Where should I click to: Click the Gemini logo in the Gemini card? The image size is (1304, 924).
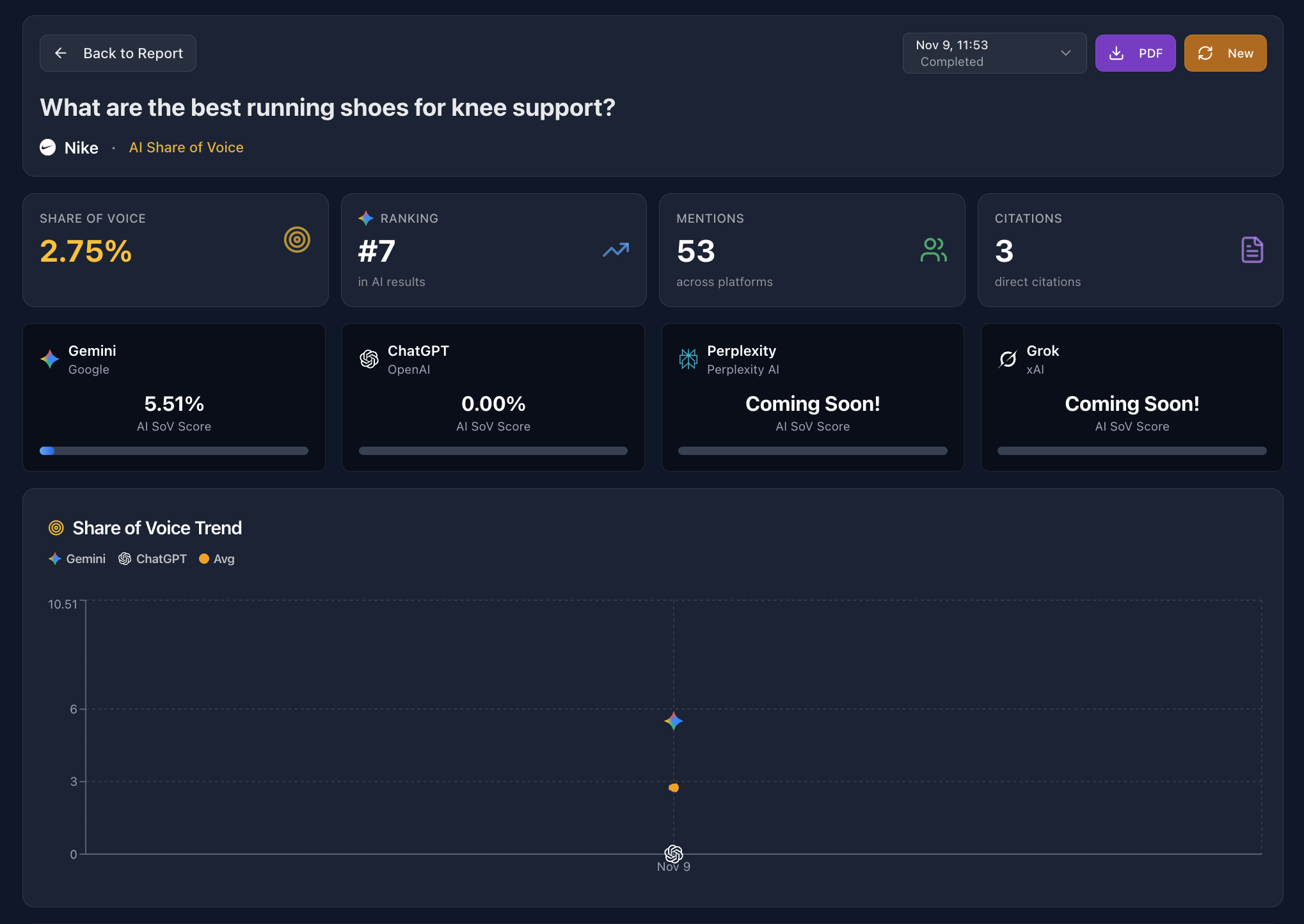(x=50, y=359)
